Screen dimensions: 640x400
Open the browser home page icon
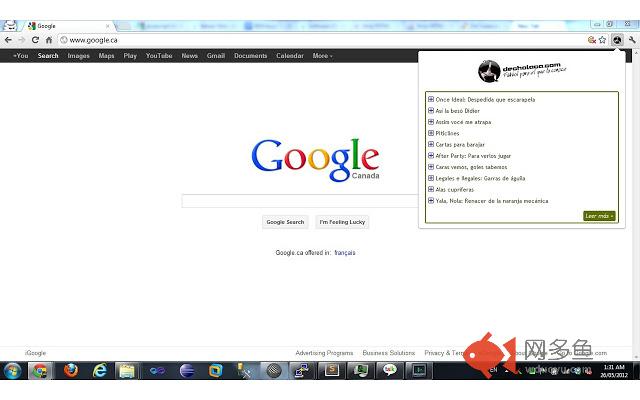click(x=49, y=40)
